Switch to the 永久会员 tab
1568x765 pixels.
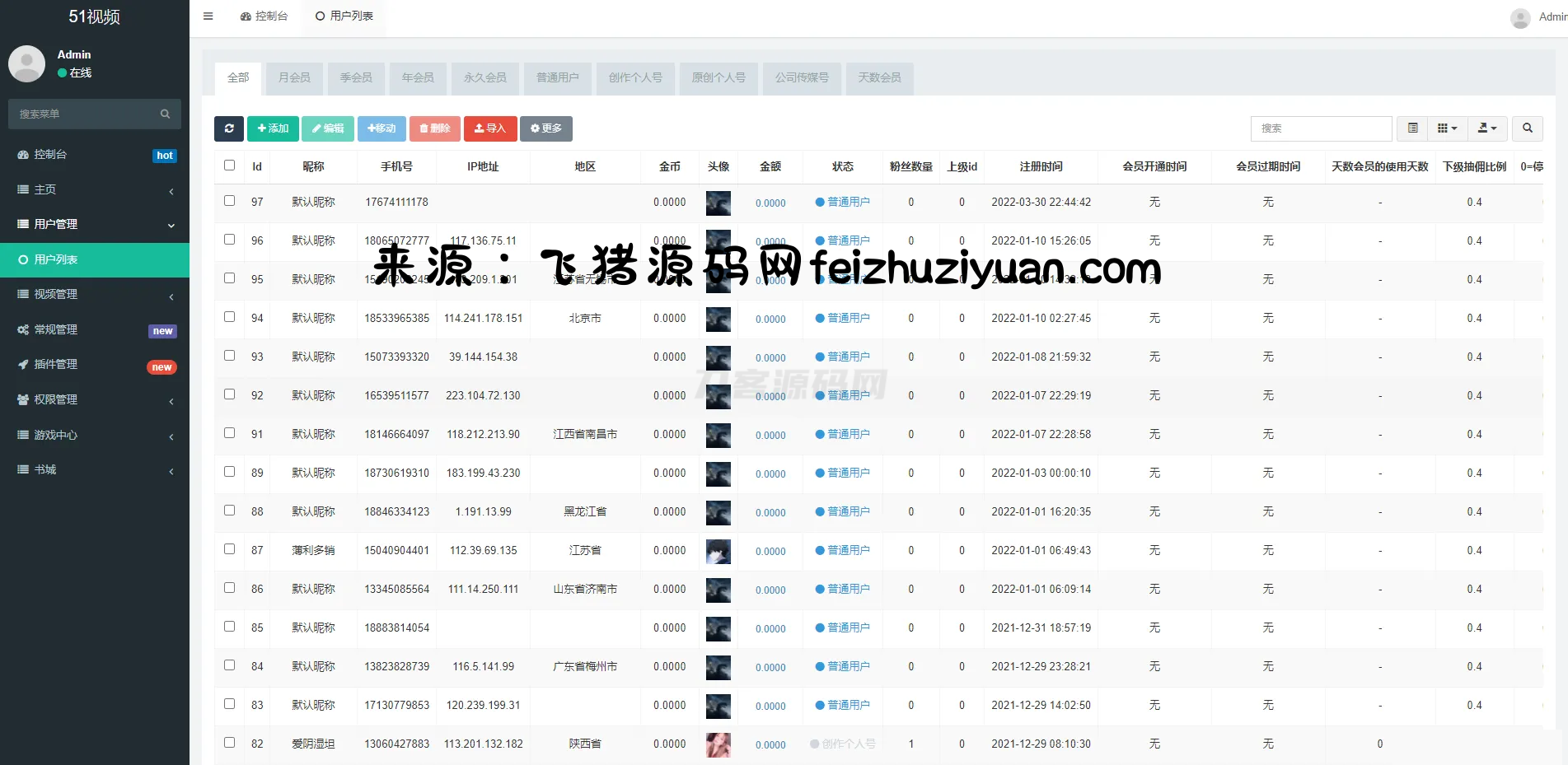[484, 77]
